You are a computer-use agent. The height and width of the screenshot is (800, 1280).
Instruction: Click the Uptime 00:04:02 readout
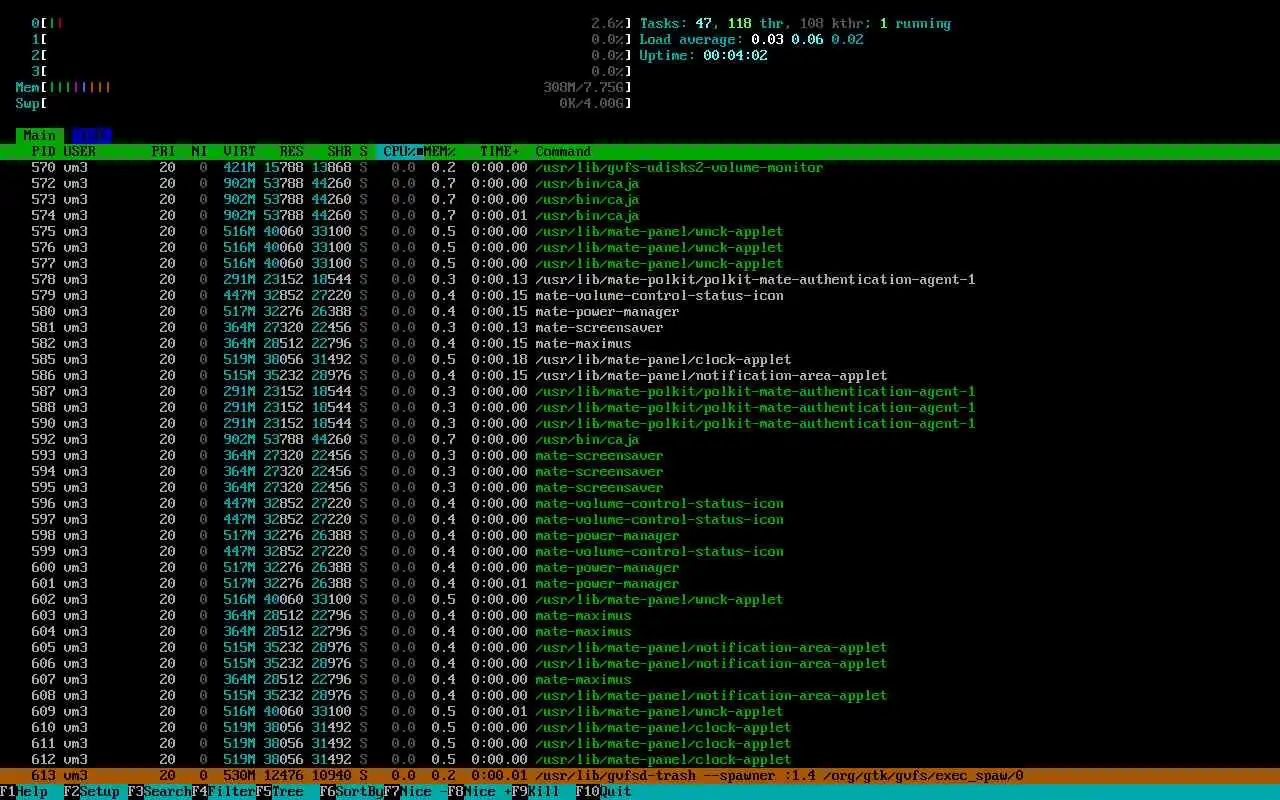tap(704, 55)
